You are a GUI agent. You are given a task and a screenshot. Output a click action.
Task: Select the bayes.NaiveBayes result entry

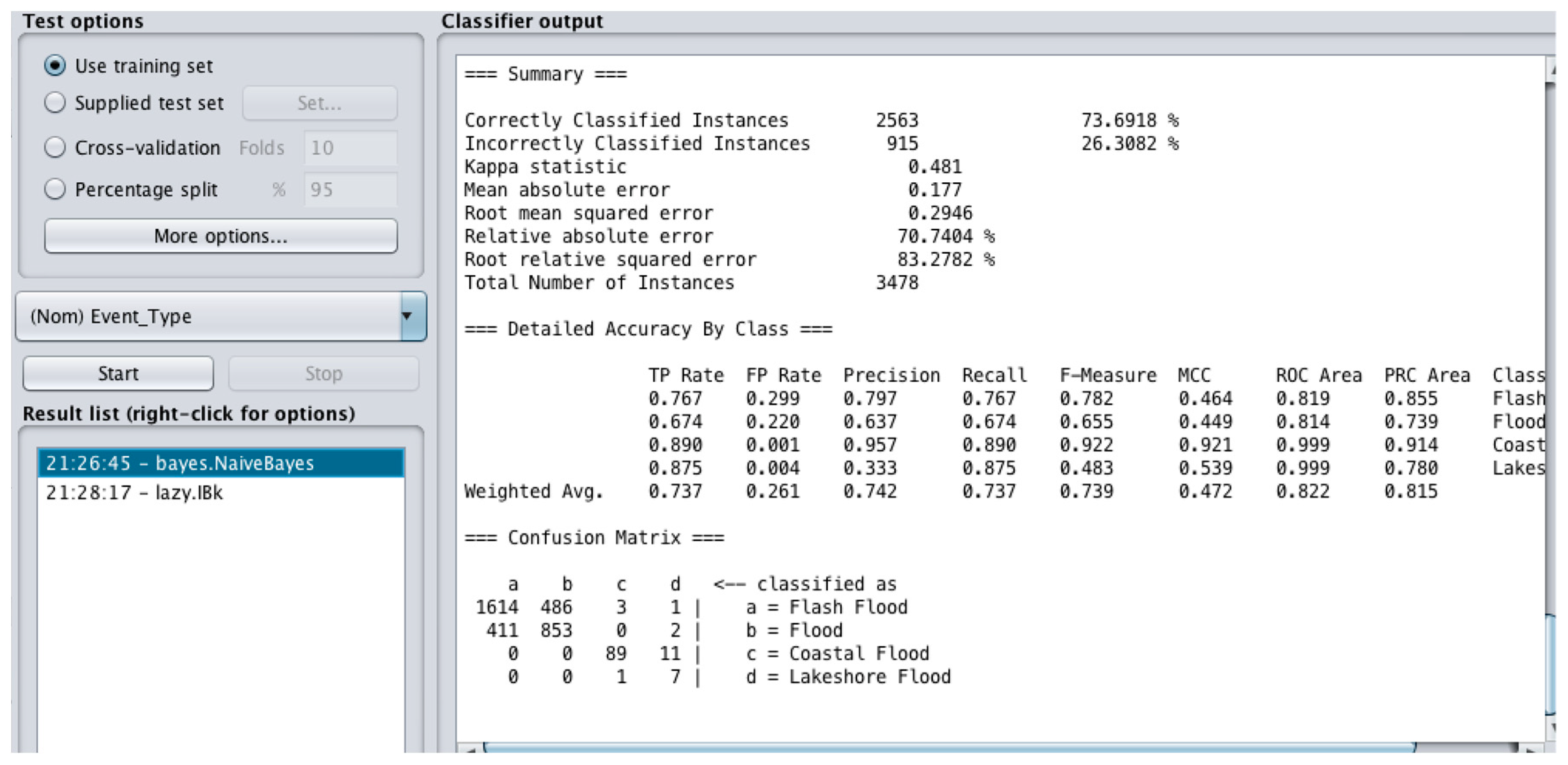[x=220, y=464]
